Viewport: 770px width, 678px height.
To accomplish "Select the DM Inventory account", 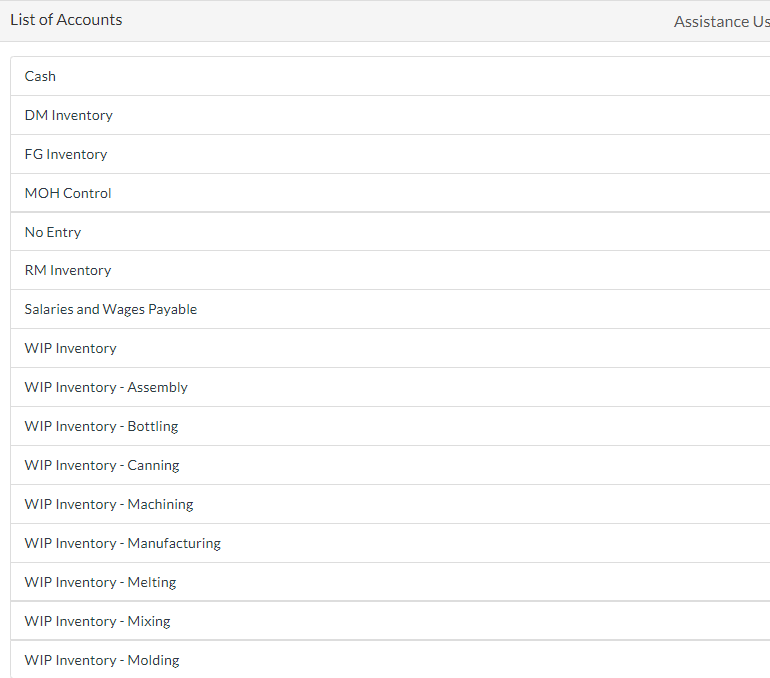I will 390,115.
